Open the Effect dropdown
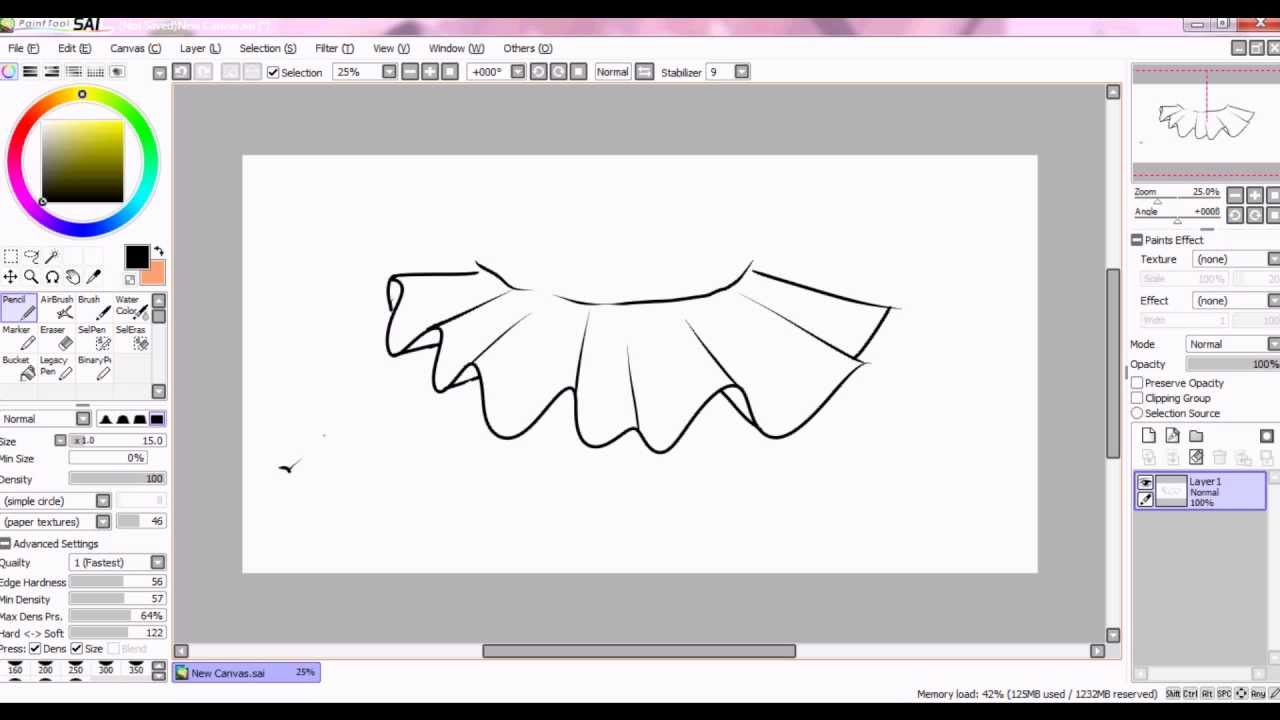 coord(1274,301)
